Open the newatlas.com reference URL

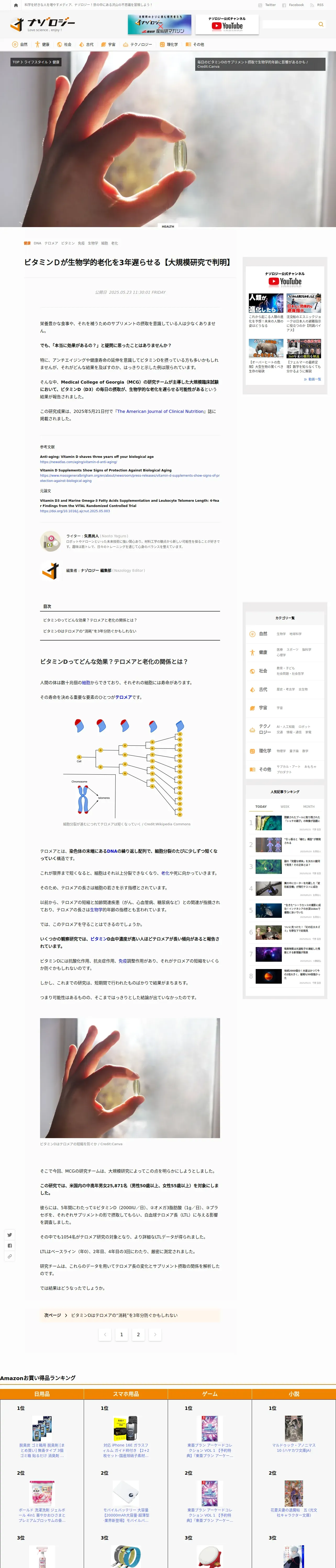tap(79, 462)
